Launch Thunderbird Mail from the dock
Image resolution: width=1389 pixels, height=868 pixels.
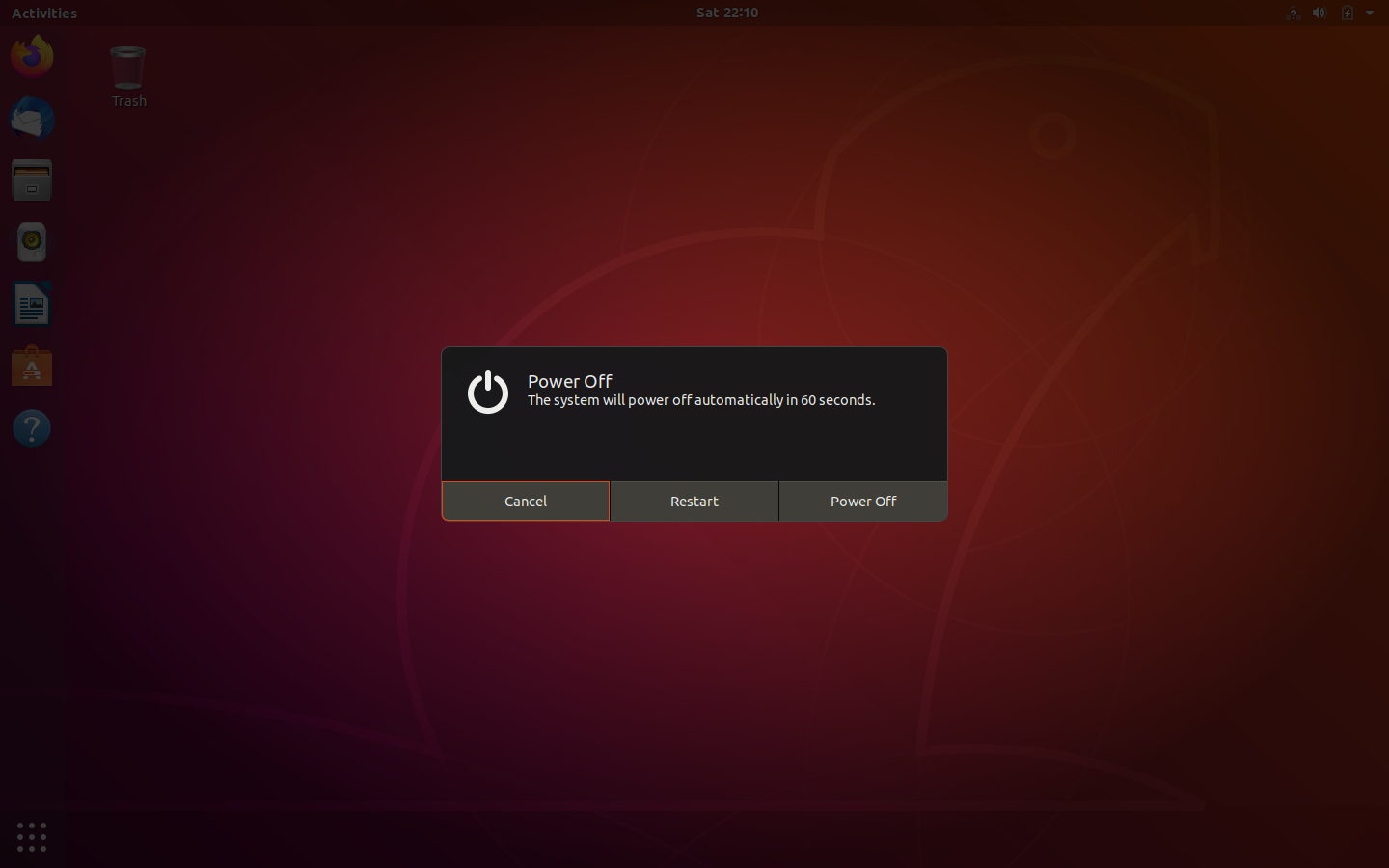[32, 119]
